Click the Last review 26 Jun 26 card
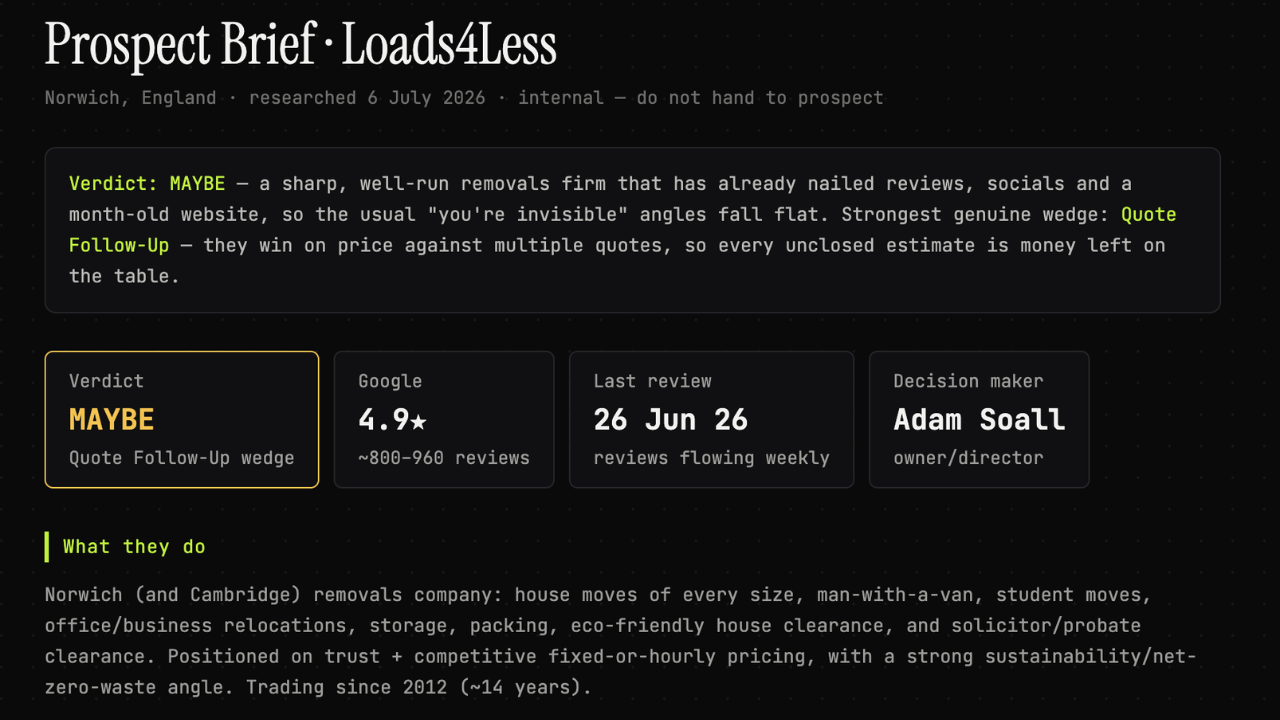Image resolution: width=1280 pixels, height=720 pixels. point(711,419)
